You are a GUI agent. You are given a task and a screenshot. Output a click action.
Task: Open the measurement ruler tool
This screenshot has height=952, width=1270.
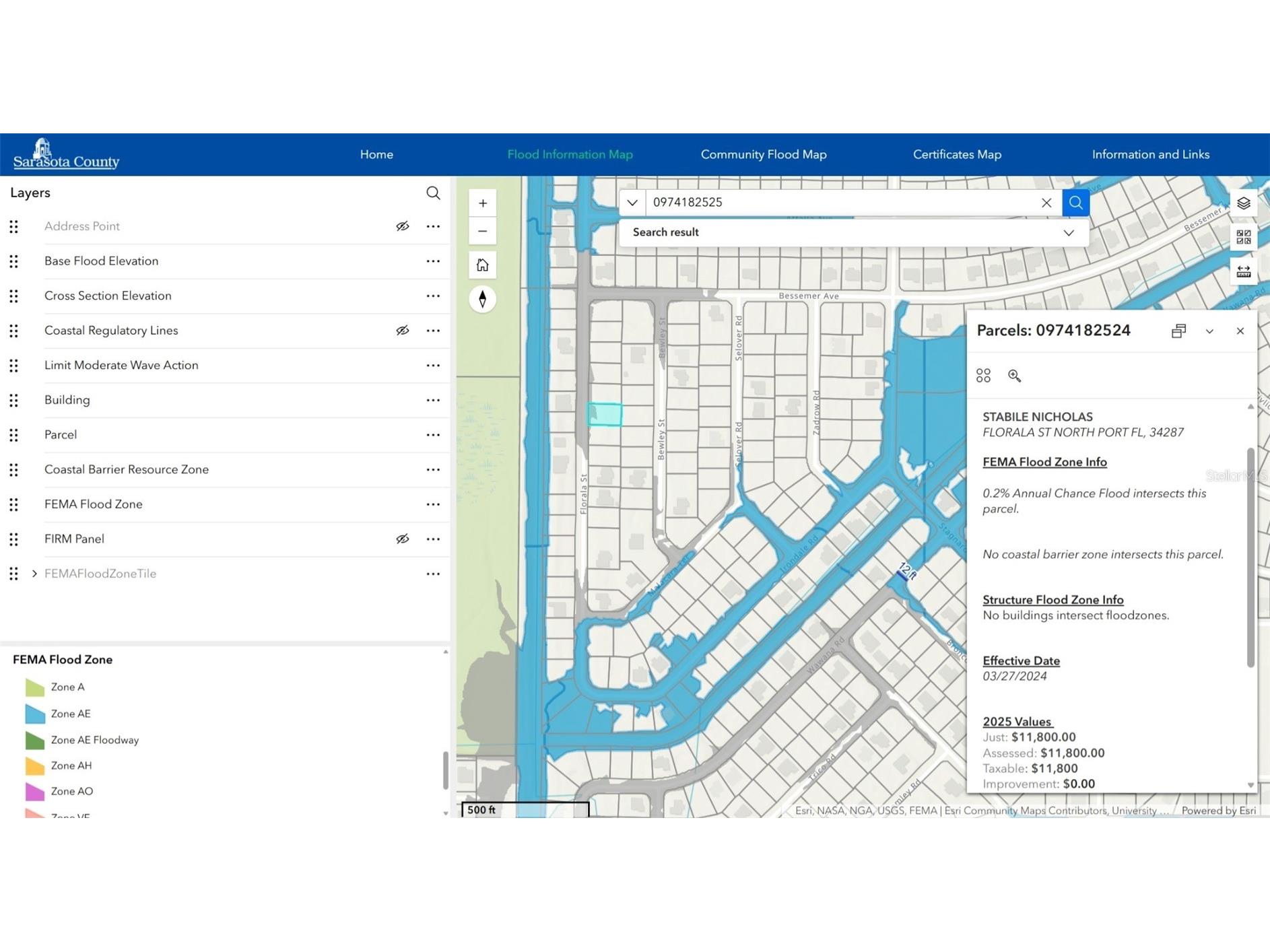(x=1243, y=271)
